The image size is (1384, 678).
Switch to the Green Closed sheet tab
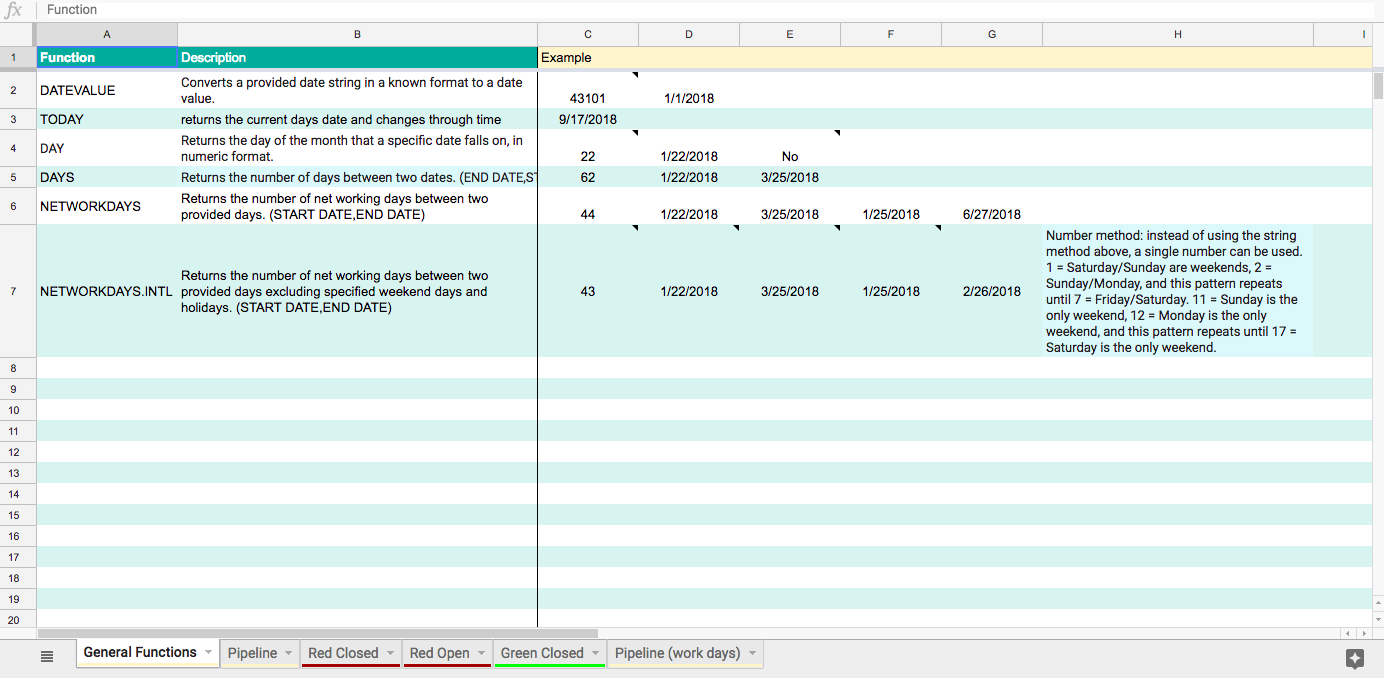click(542, 653)
